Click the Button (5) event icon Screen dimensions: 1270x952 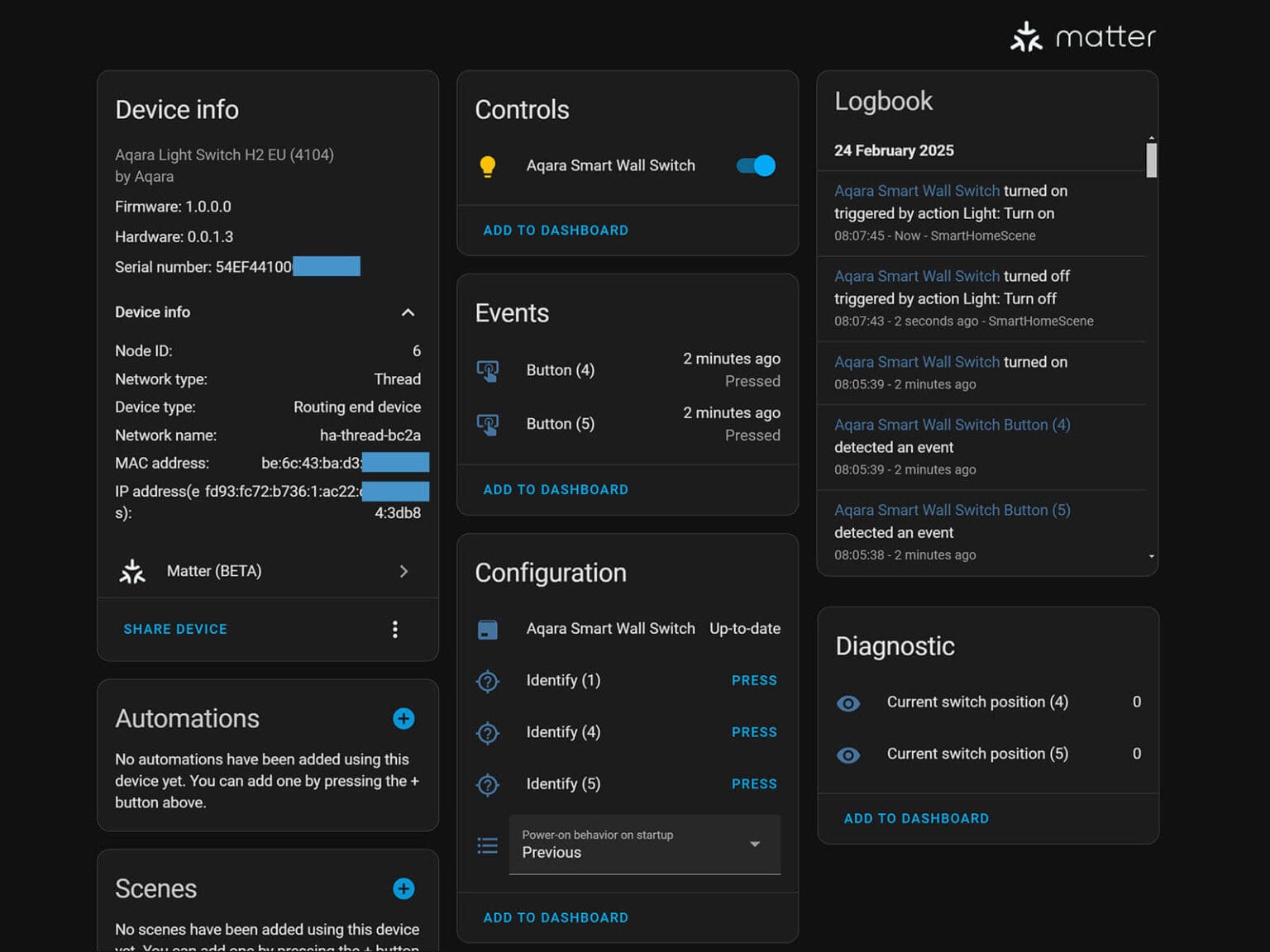(x=488, y=425)
